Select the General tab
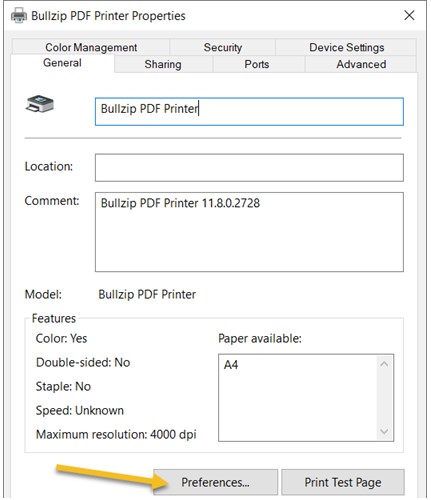The width and height of the screenshot is (431, 500). (62, 63)
